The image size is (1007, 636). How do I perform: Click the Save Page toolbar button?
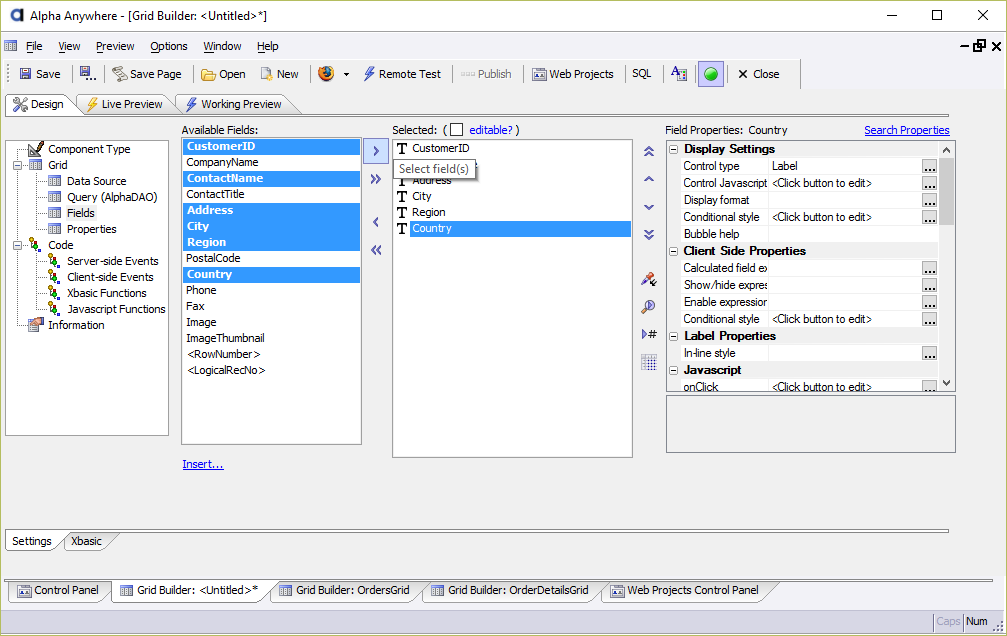(146, 74)
